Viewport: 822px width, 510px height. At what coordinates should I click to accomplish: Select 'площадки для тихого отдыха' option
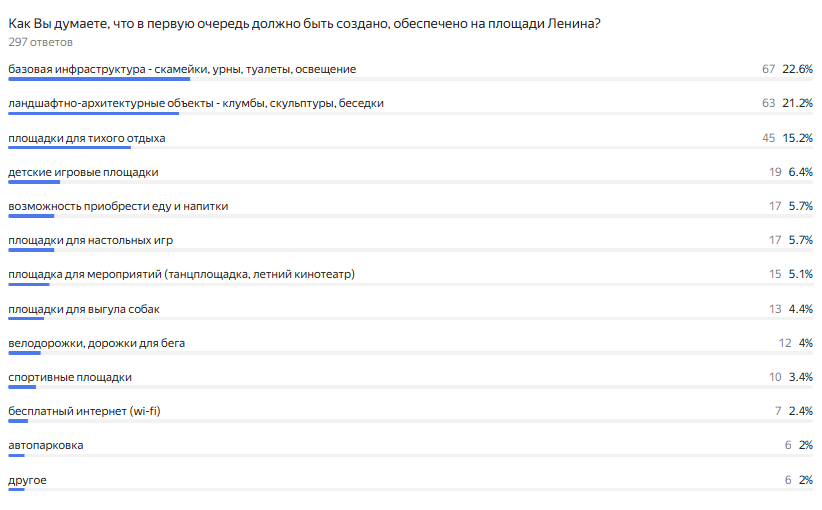point(86,138)
